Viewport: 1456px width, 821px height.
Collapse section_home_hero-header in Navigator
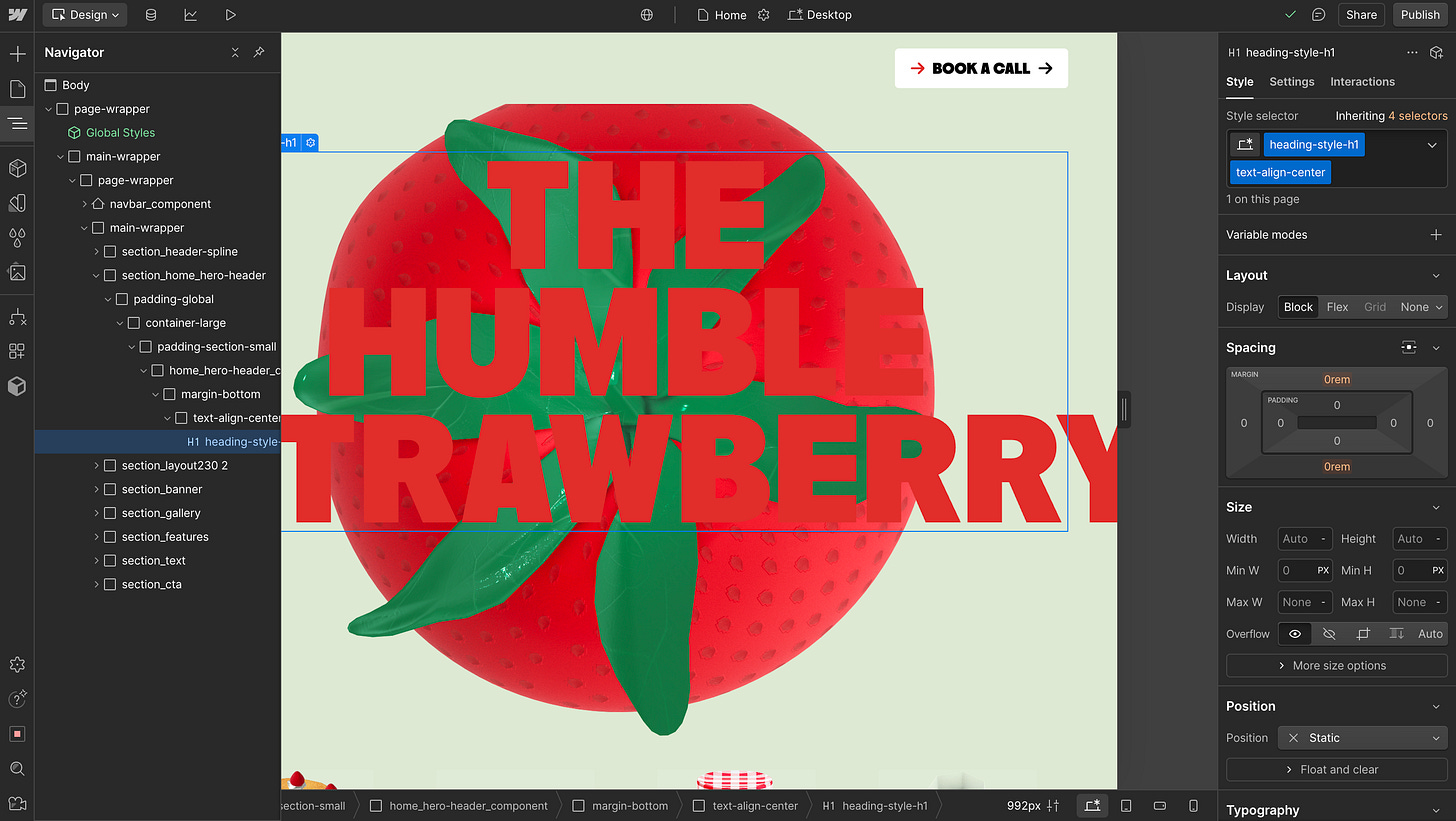tap(96, 275)
